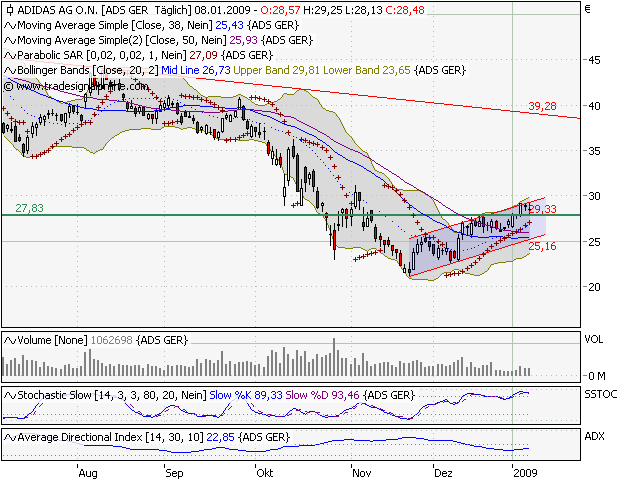Click the SSTOC panel label
The width and height of the screenshot is (640, 480).
(x=600, y=395)
